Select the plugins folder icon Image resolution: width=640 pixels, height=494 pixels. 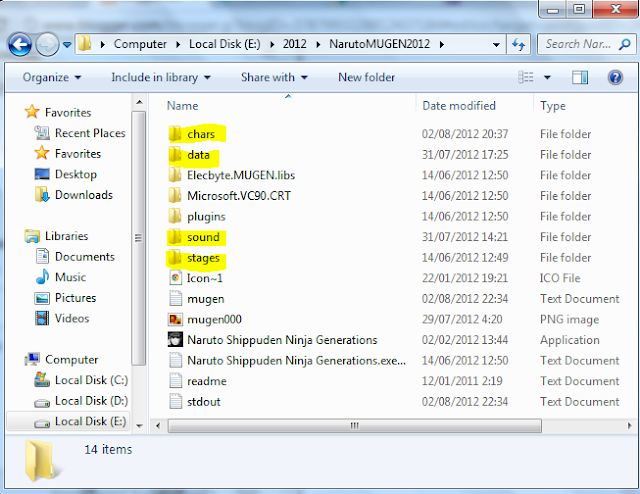tap(175, 216)
